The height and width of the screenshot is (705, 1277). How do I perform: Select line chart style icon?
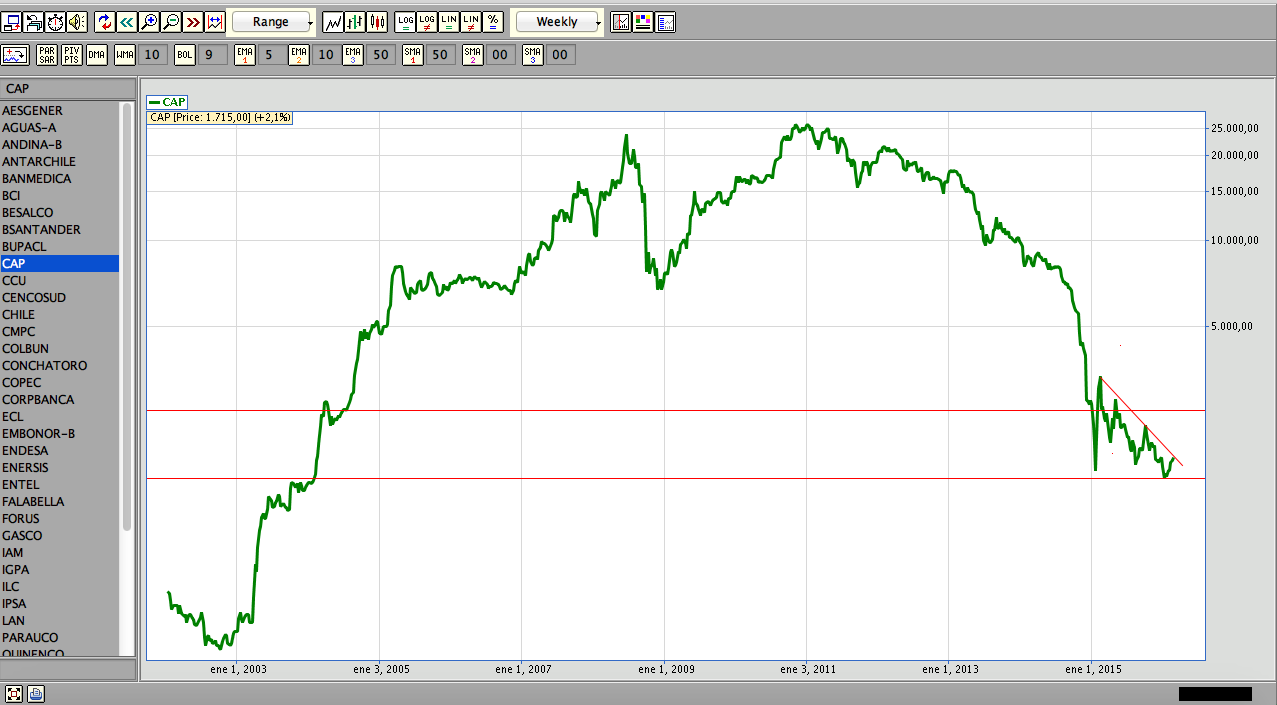coord(334,21)
